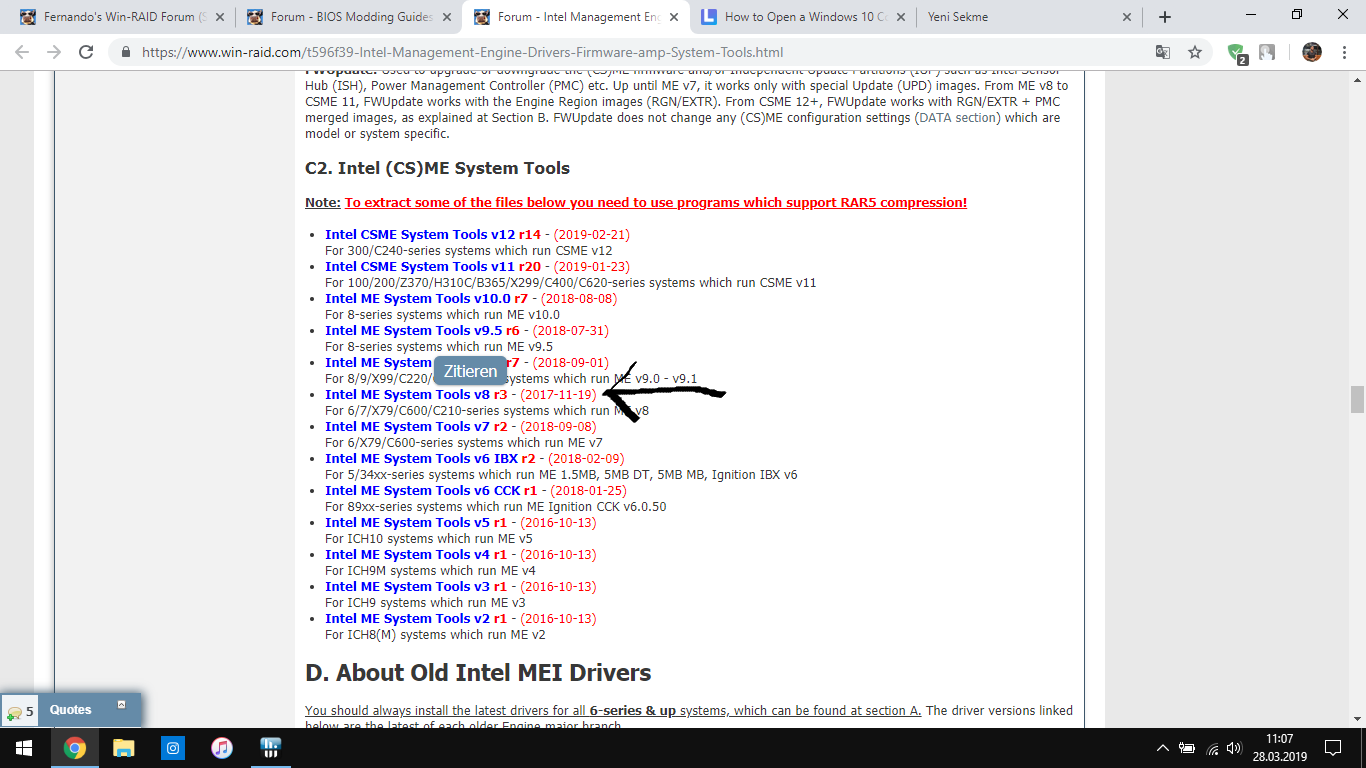Screen dimensions: 1366x768
Task: Click the Zitieren quote popup button
Action: coord(470,371)
